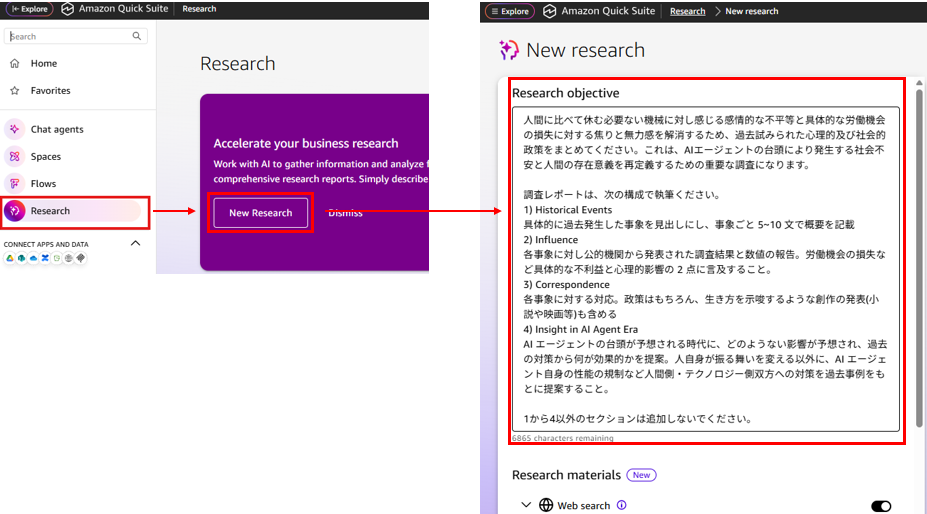The image size is (927, 514).
Task: Click the New badge beside Research materials
Action: (x=641, y=475)
